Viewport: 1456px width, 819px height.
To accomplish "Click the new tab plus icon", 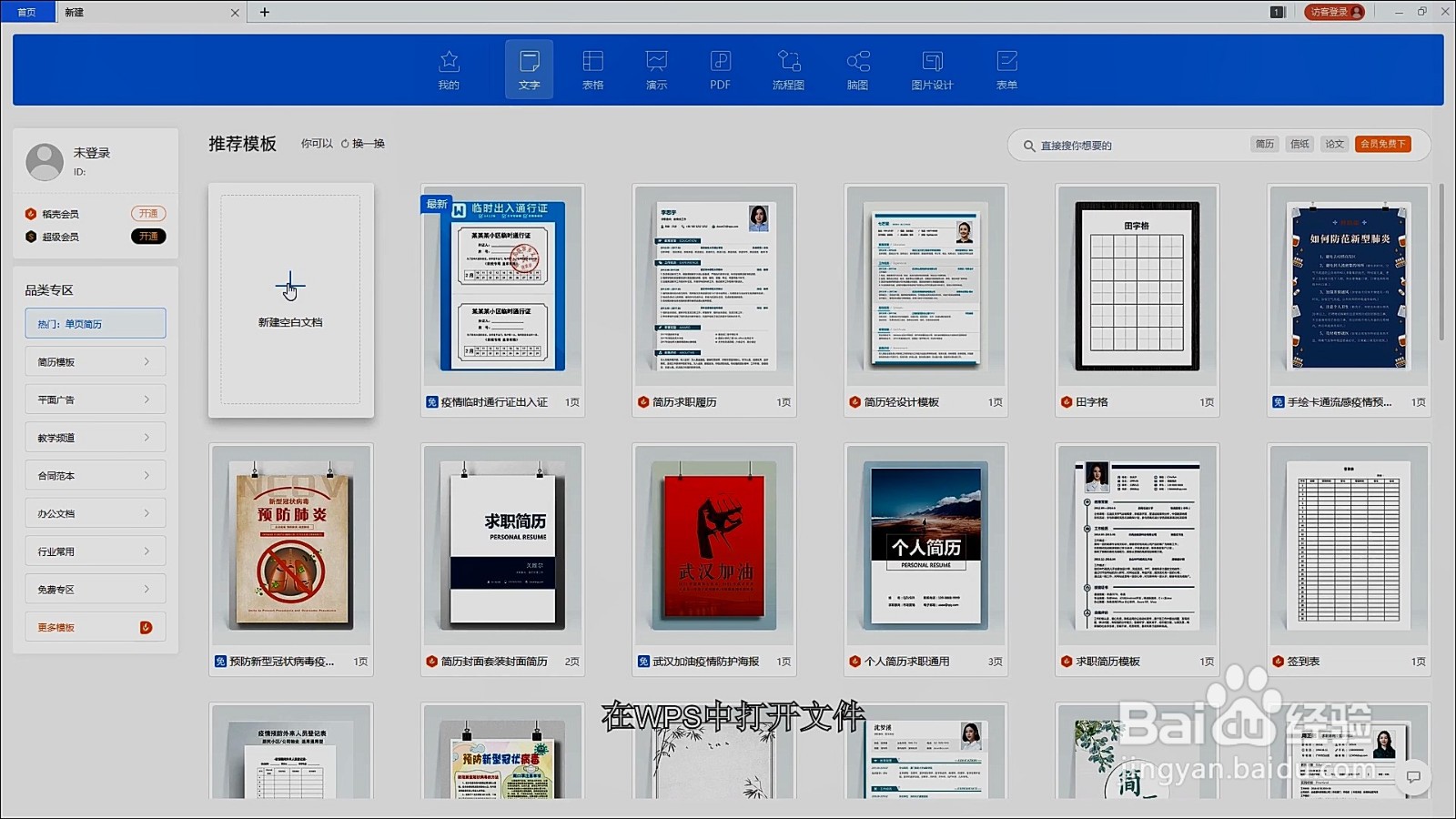I will click(x=263, y=12).
